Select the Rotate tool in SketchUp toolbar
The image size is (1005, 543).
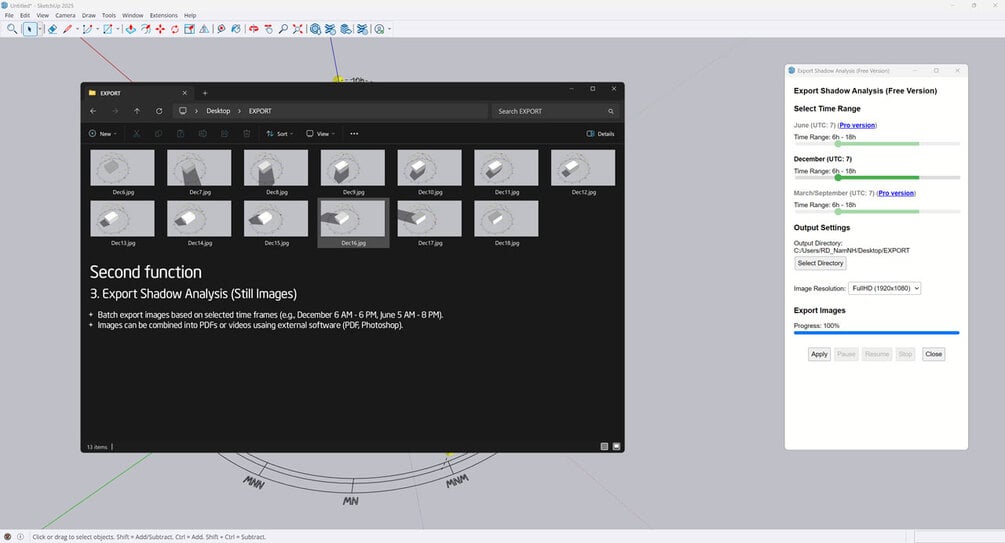[174, 29]
